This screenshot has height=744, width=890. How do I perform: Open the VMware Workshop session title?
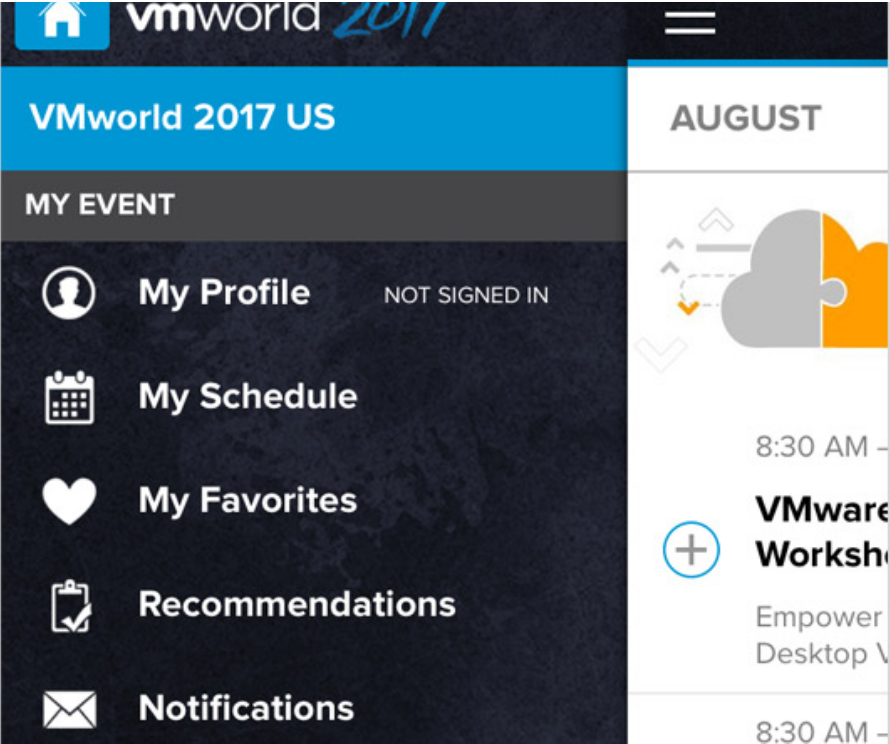(x=822, y=531)
